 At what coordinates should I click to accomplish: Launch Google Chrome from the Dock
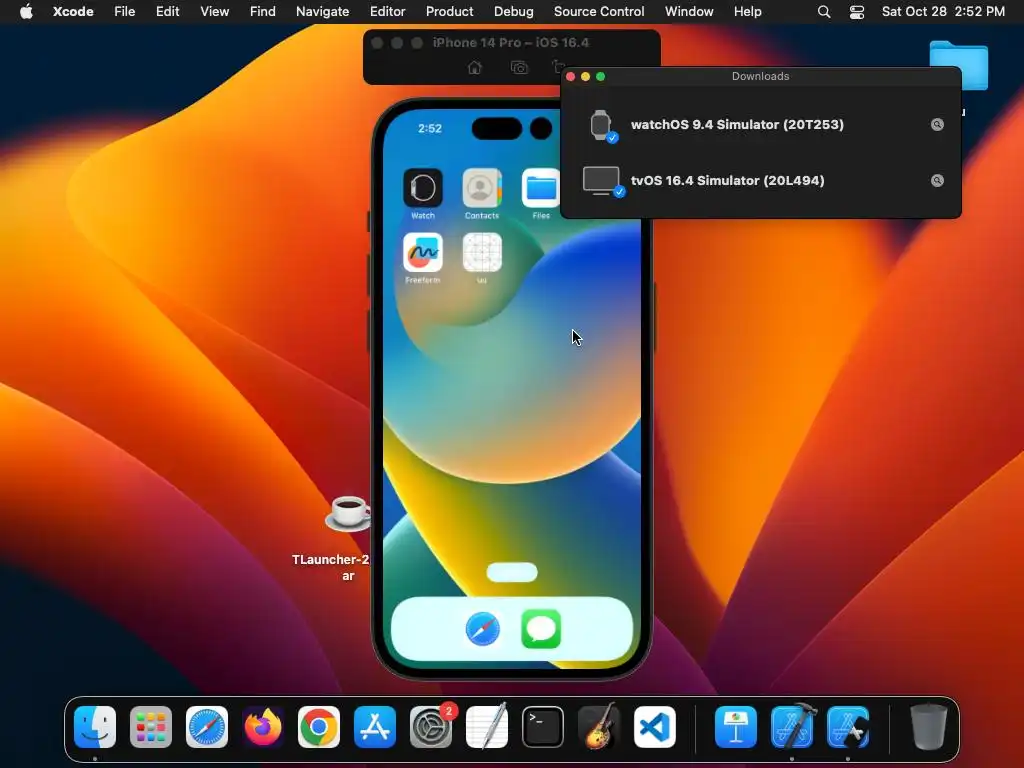(319, 727)
